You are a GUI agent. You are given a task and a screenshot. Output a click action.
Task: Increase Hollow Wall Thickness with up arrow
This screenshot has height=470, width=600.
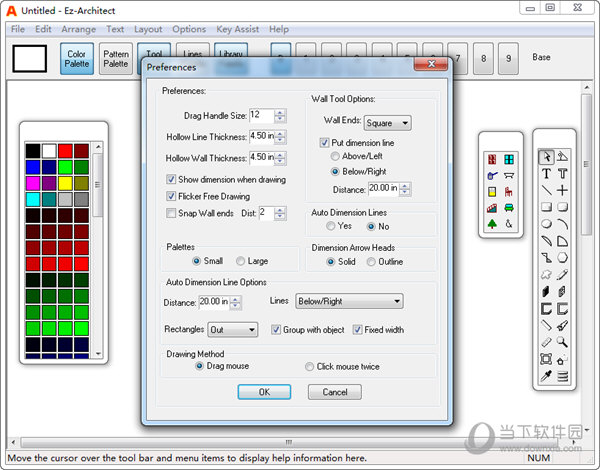280,155
